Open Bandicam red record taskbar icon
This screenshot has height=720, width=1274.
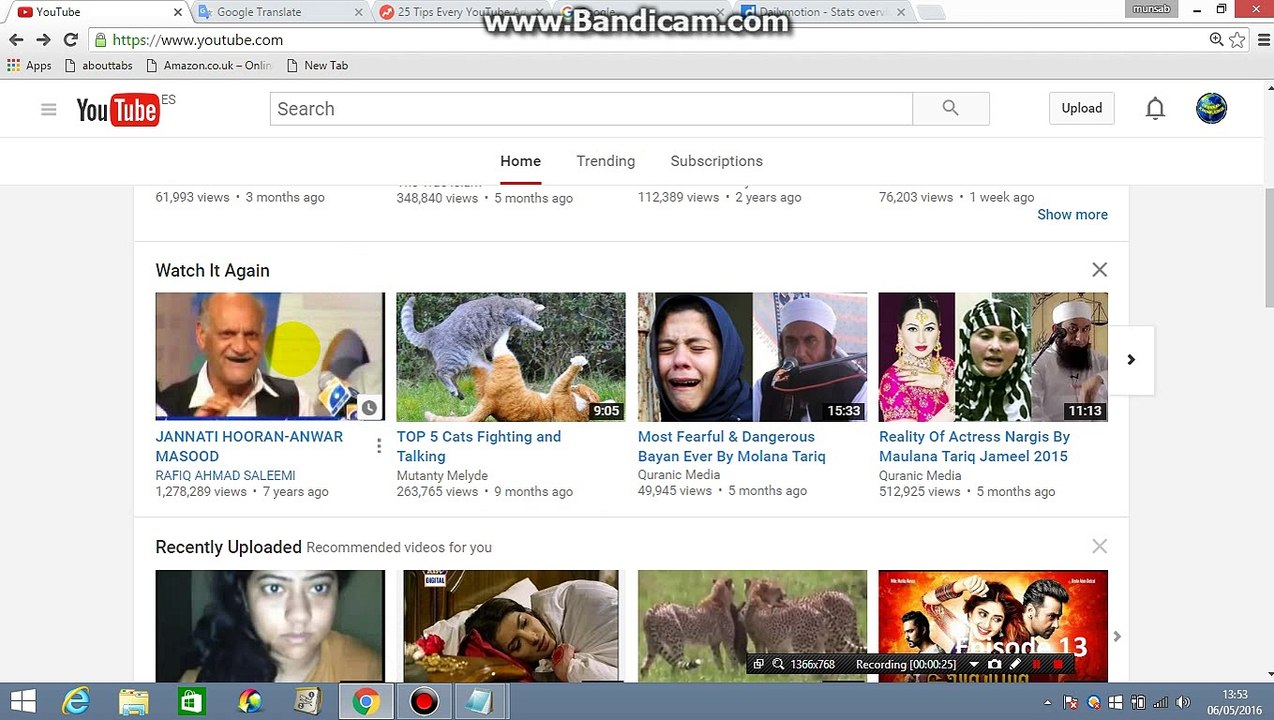424,702
